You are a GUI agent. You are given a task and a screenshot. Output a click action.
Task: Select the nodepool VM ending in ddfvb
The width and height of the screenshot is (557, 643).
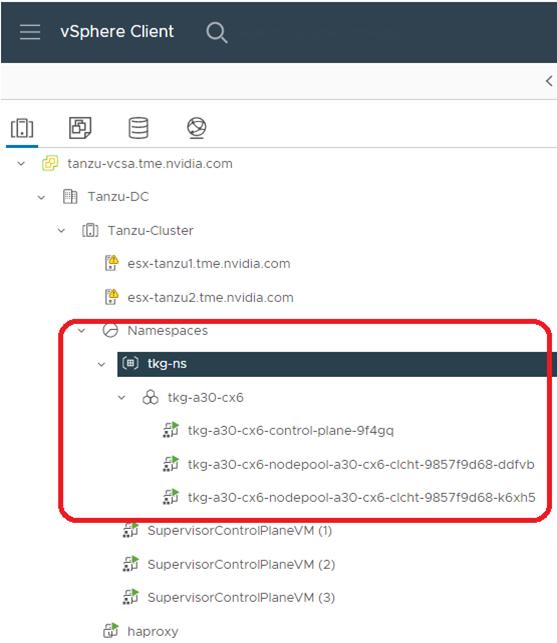click(x=361, y=464)
